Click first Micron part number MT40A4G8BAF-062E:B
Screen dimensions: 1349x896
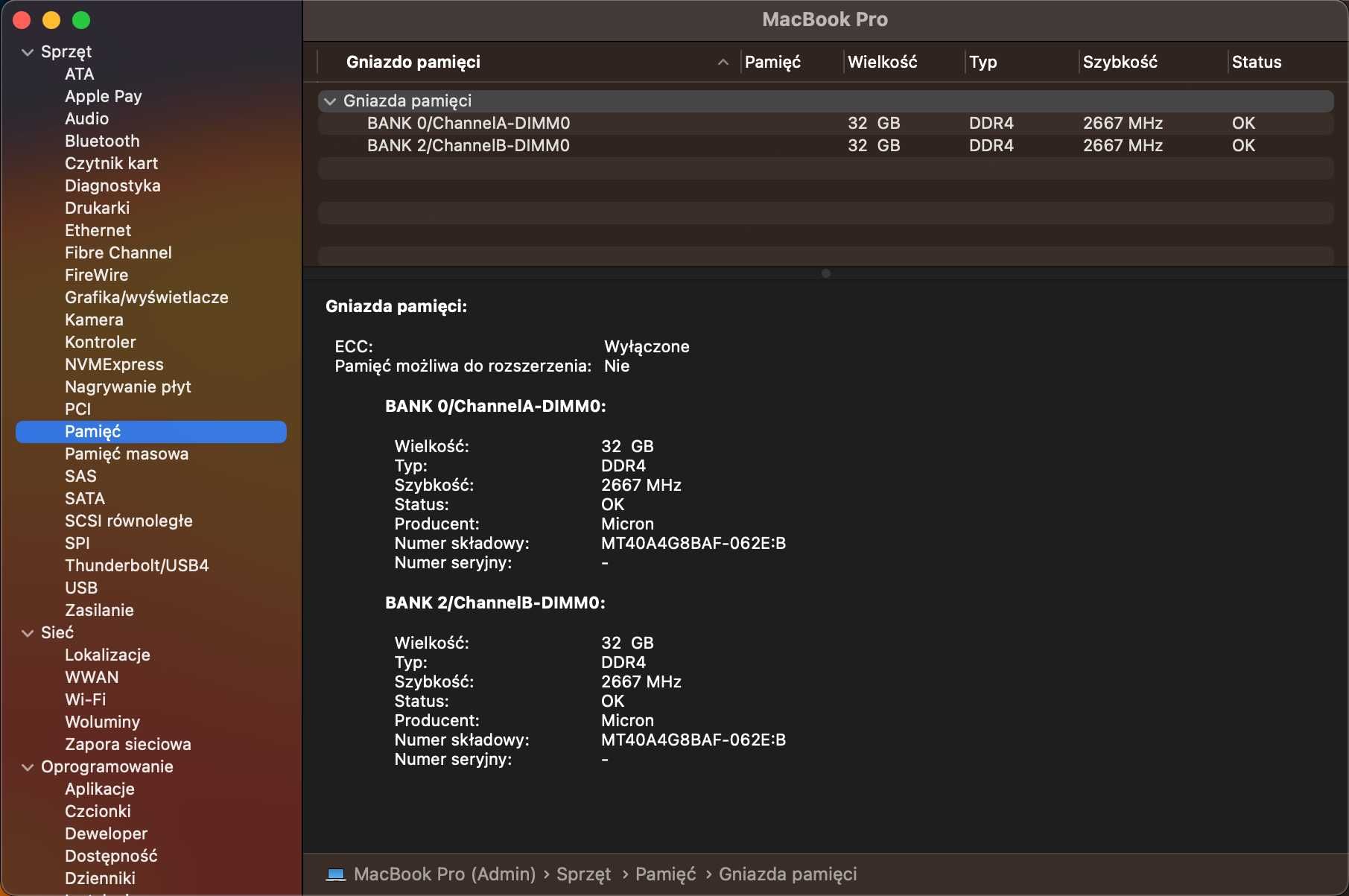click(693, 544)
